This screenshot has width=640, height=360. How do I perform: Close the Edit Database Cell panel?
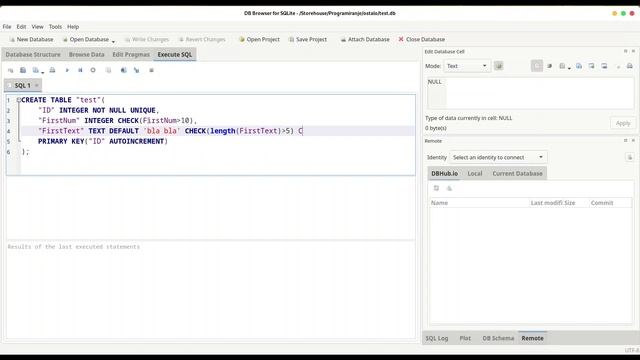633,51
